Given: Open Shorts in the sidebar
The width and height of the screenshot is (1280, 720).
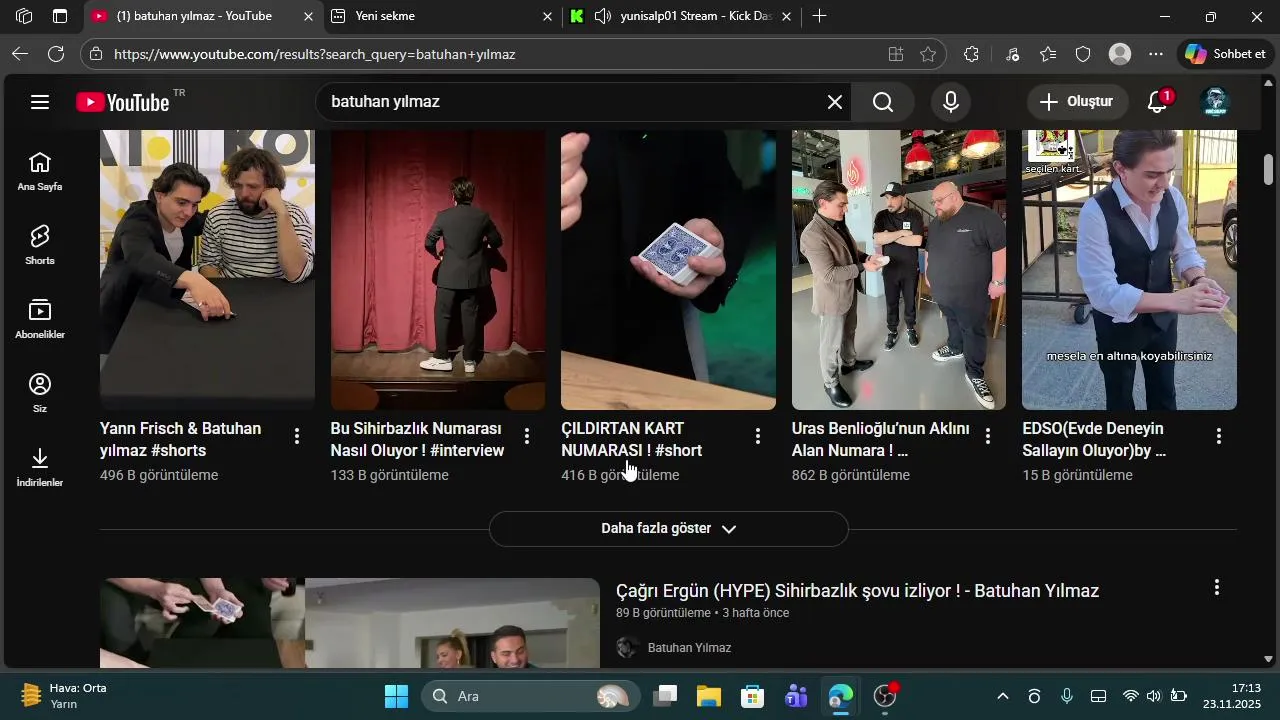Looking at the screenshot, I should pyautogui.click(x=40, y=246).
